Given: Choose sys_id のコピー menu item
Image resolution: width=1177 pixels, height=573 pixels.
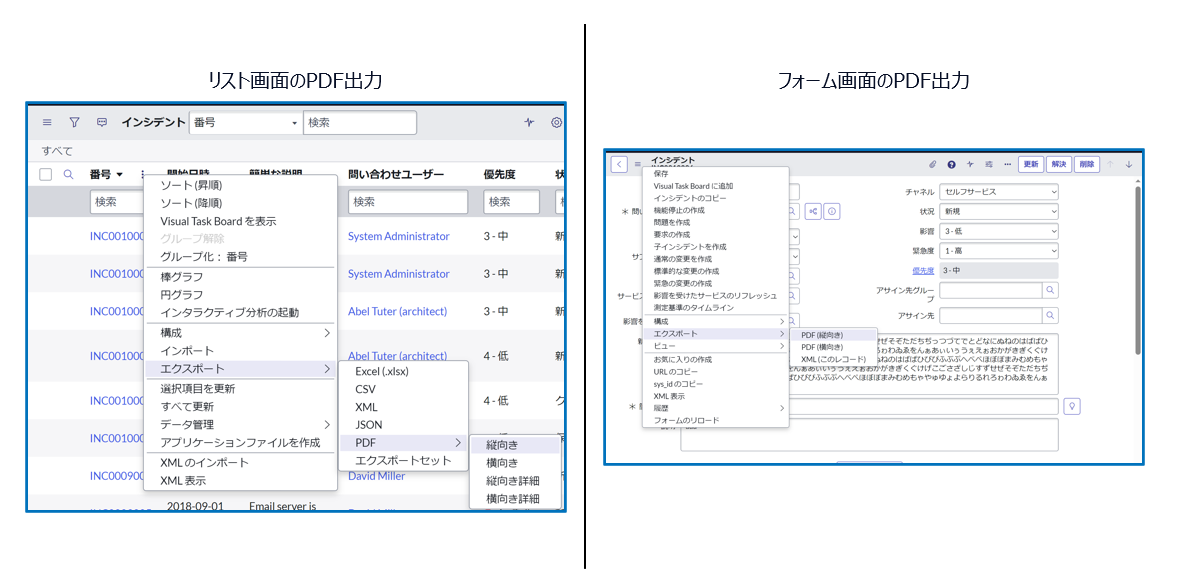Looking at the screenshot, I should pos(678,384).
